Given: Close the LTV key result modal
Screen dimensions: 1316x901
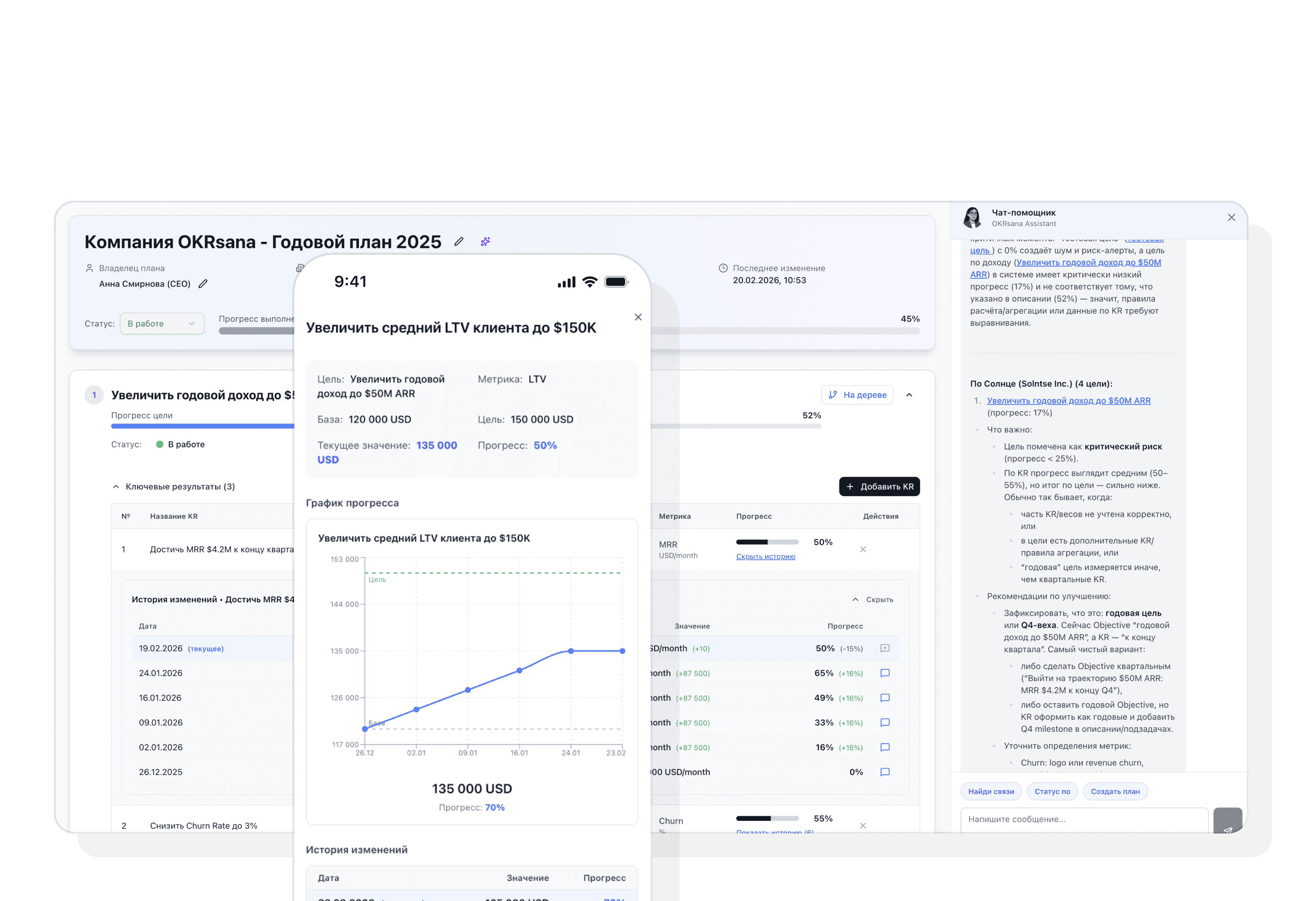Looking at the screenshot, I should pyautogui.click(x=638, y=317).
